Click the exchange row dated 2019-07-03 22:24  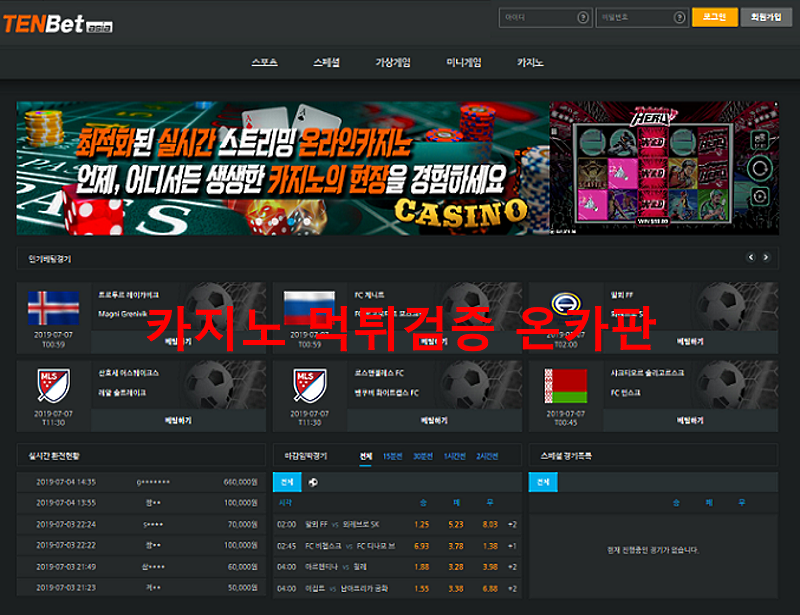pos(141,525)
